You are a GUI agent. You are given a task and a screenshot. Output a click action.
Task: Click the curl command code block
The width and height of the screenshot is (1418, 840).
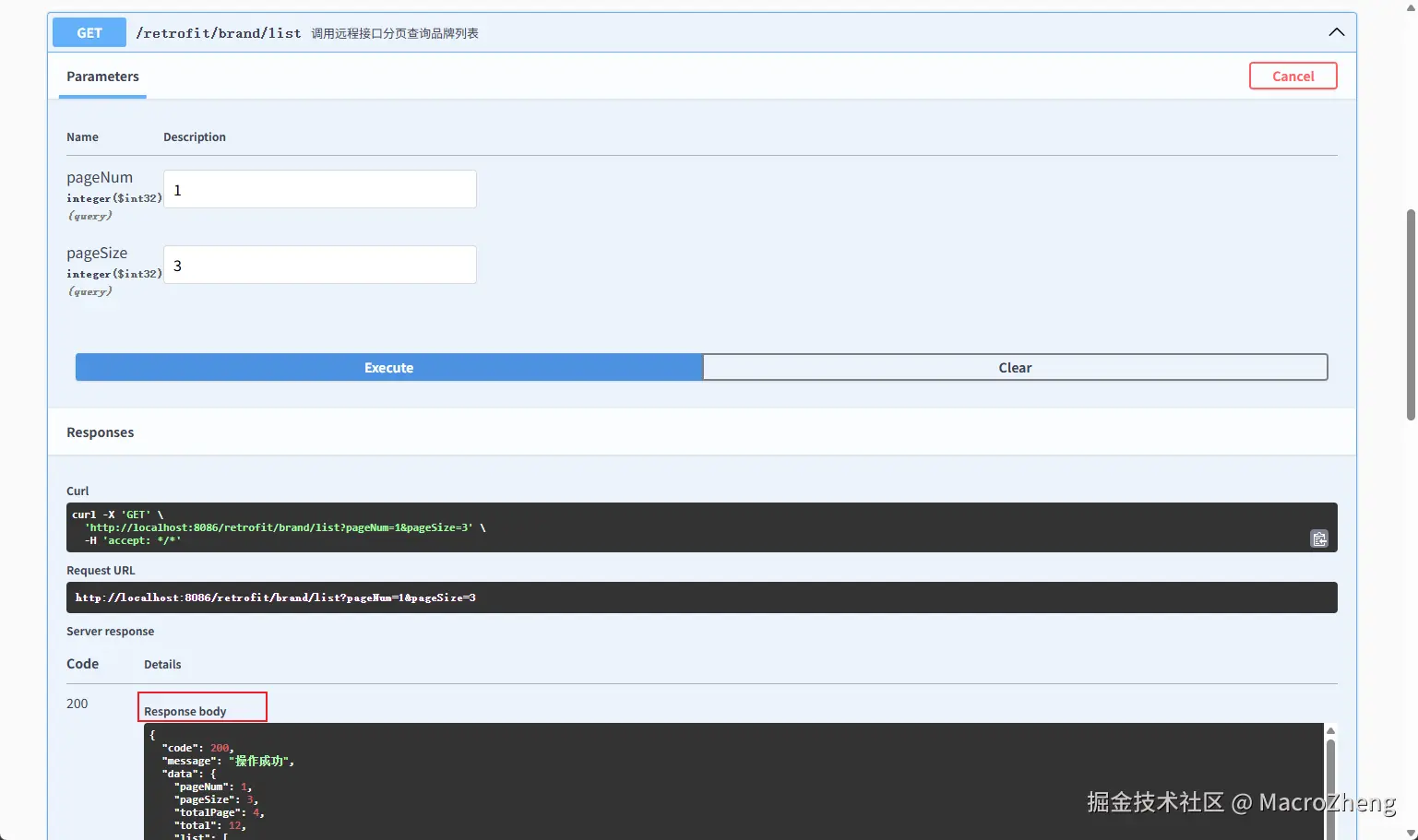point(702,527)
